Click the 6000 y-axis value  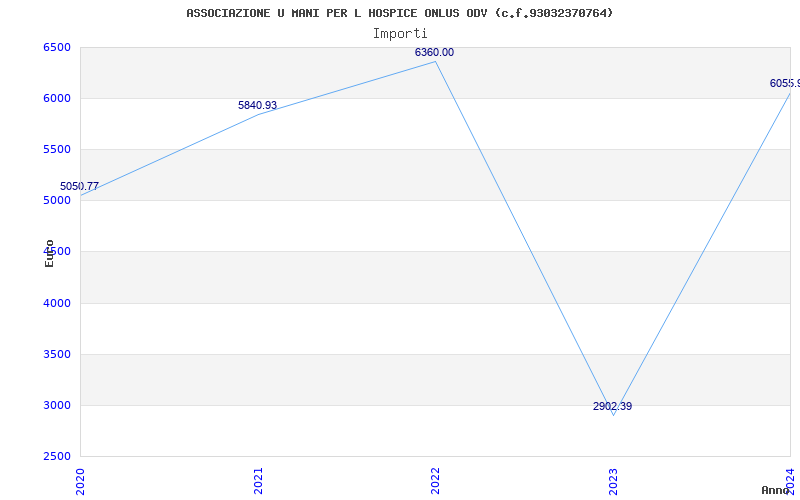coord(56,98)
